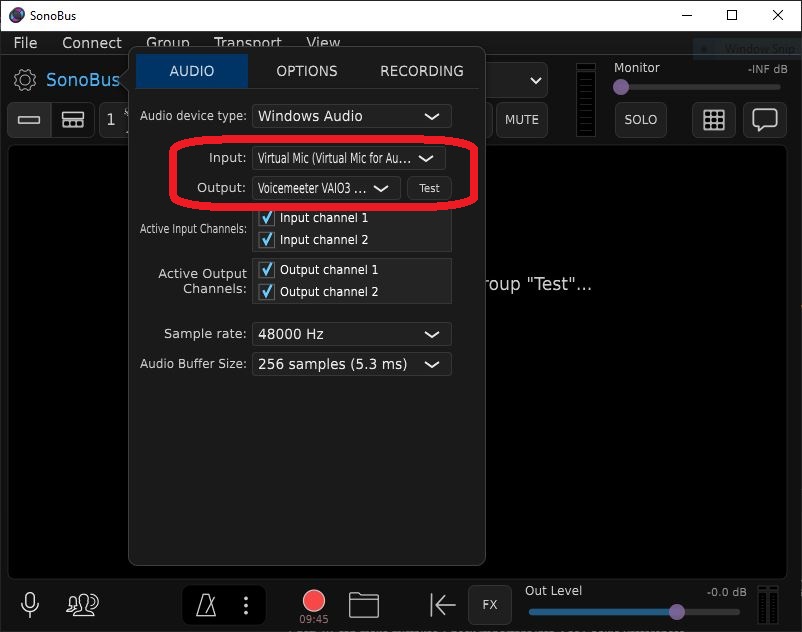
Task: Open the File menu
Action: click(x=26, y=43)
